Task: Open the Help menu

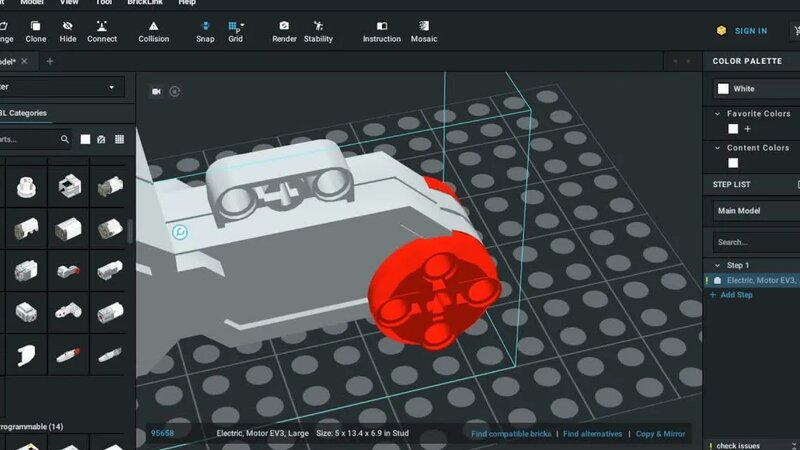Action: click(187, 3)
